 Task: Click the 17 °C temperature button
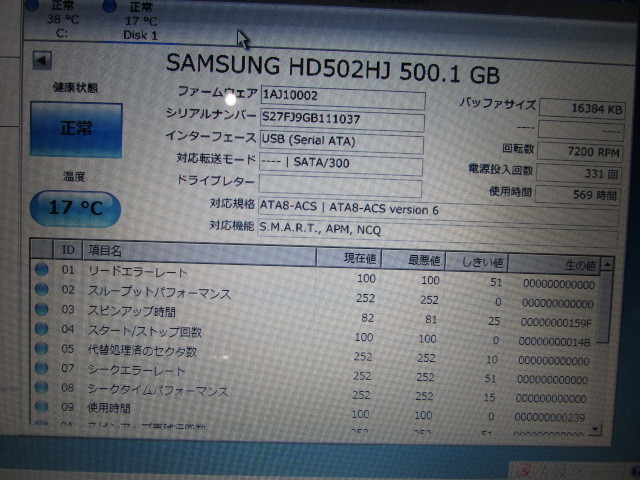tap(75, 208)
